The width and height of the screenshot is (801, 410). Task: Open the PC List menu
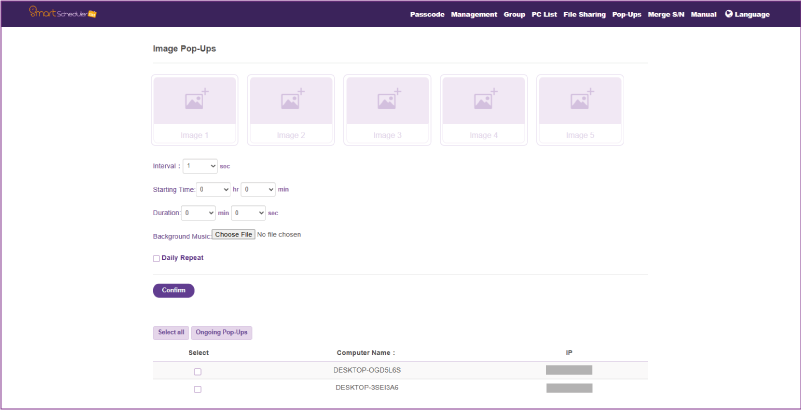point(544,15)
